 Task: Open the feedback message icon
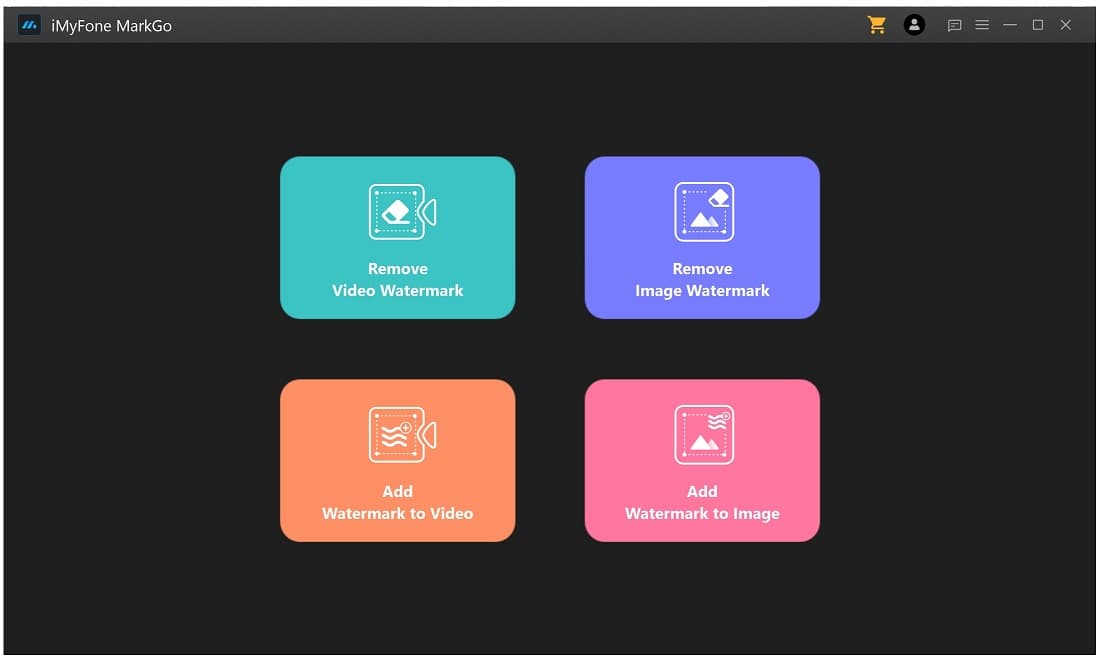point(954,26)
